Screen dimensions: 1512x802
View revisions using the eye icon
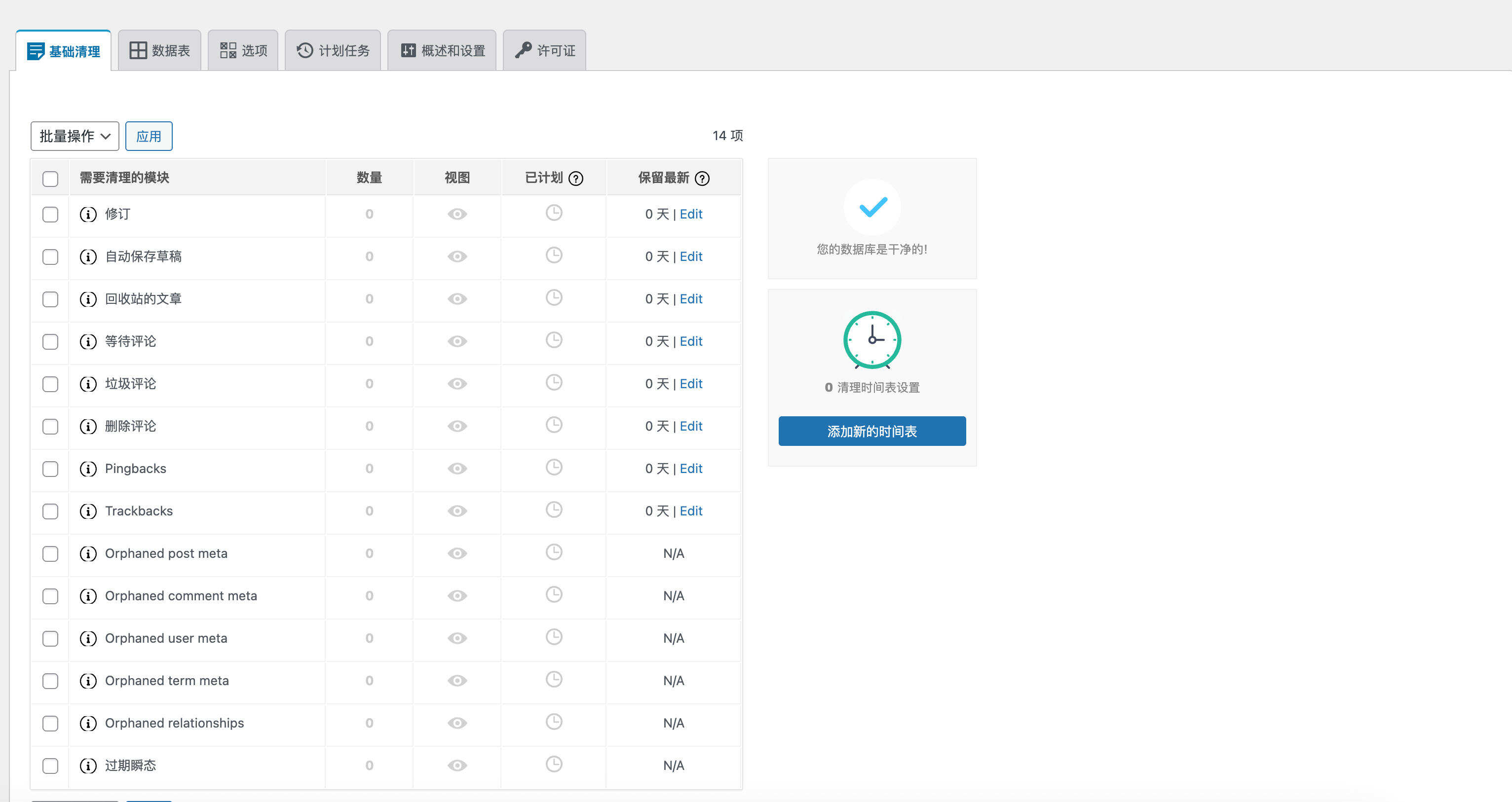[456, 214]
